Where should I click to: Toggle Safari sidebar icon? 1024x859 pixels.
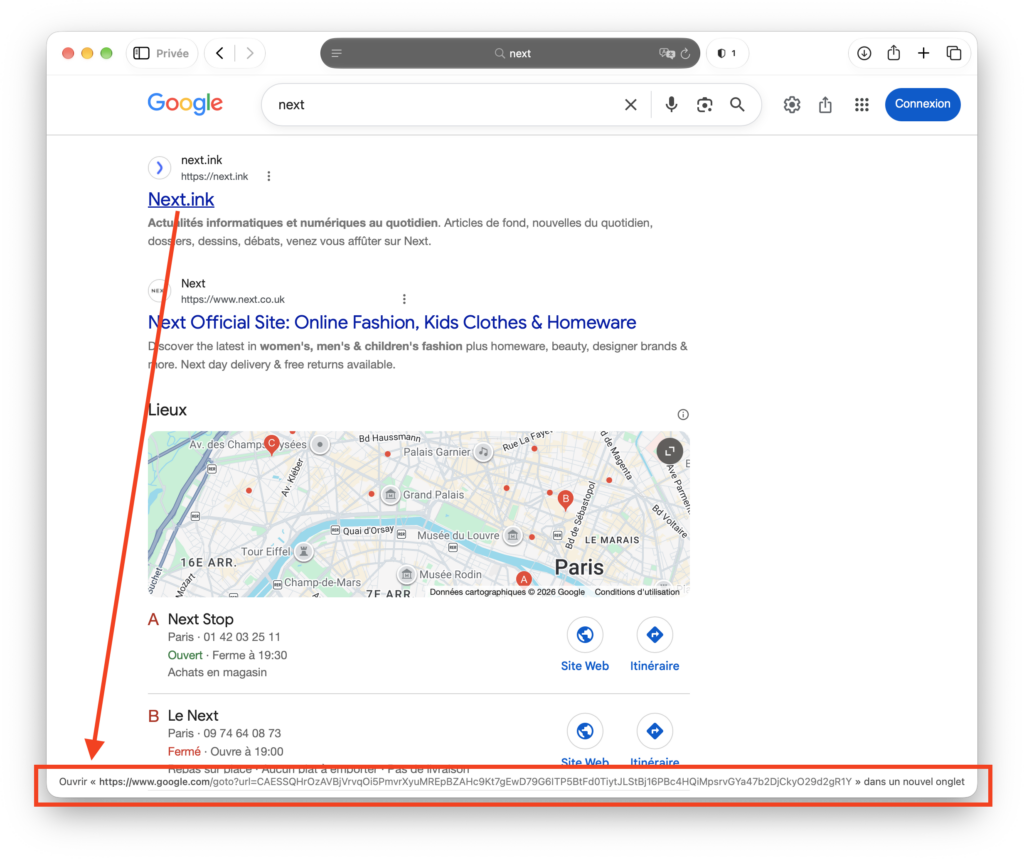141,53
